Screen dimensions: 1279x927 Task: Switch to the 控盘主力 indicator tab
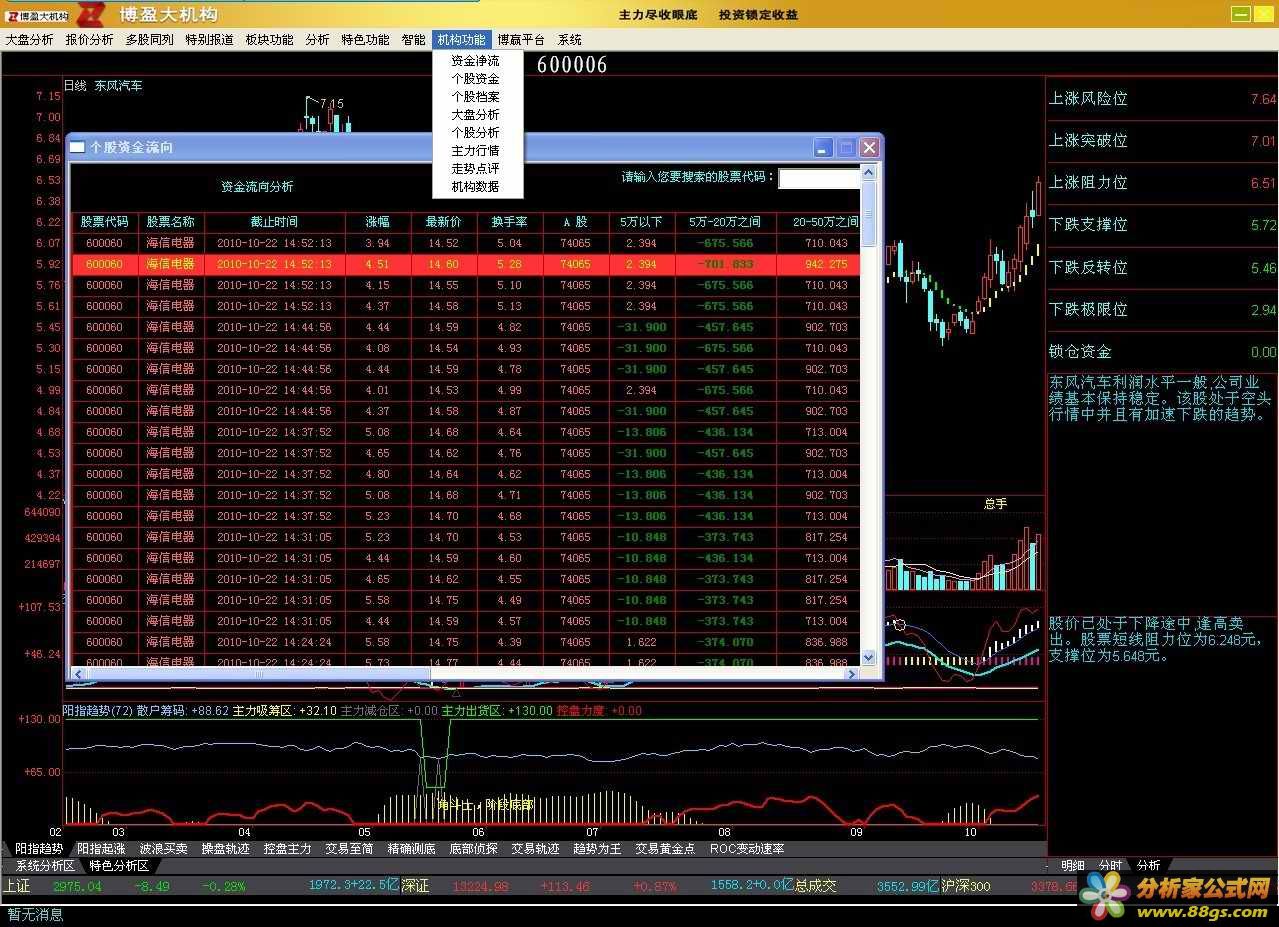coord(288,849)
